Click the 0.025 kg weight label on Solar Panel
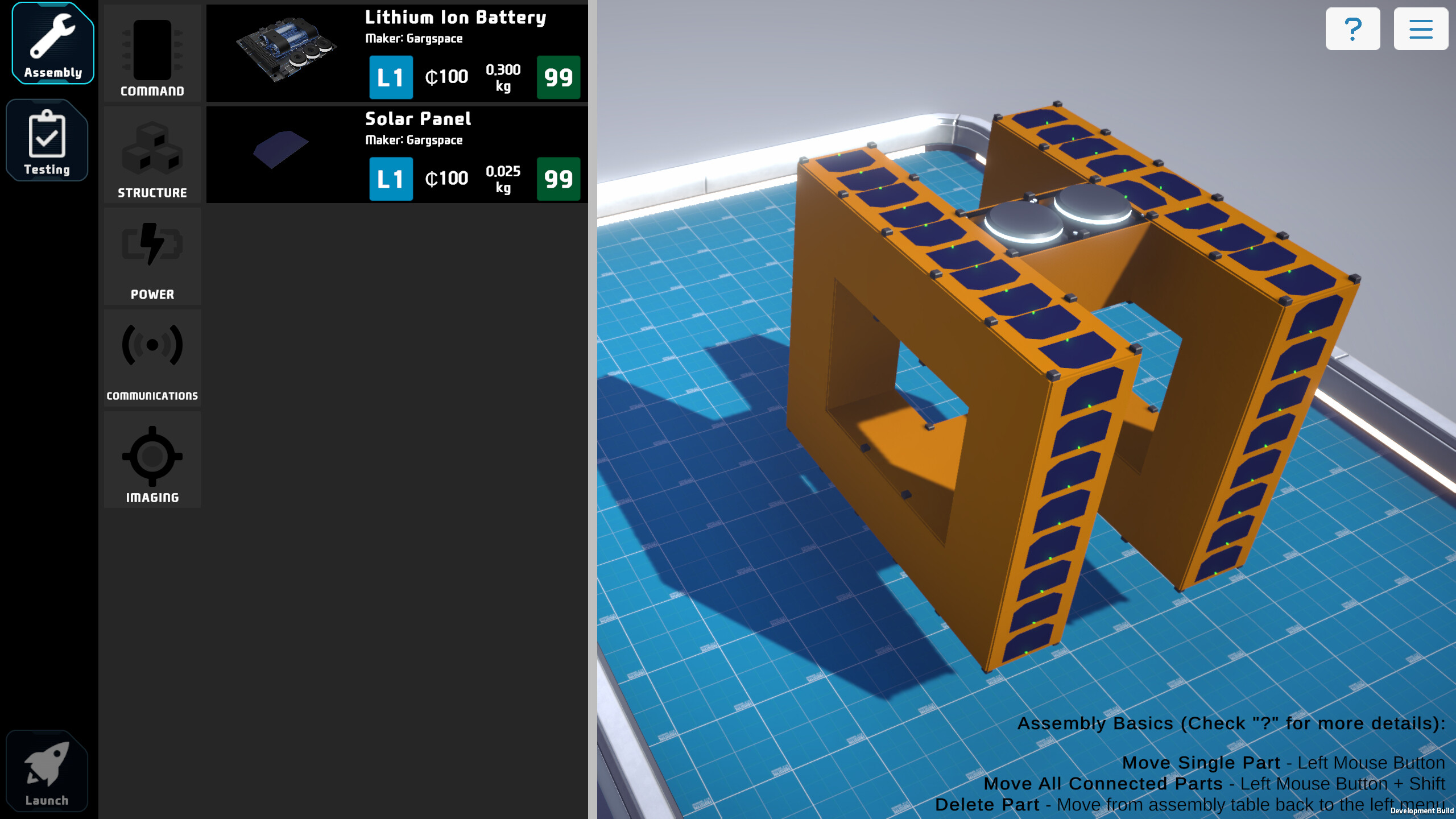Viewport: 1456px width, 819px height. pos(503,179)
